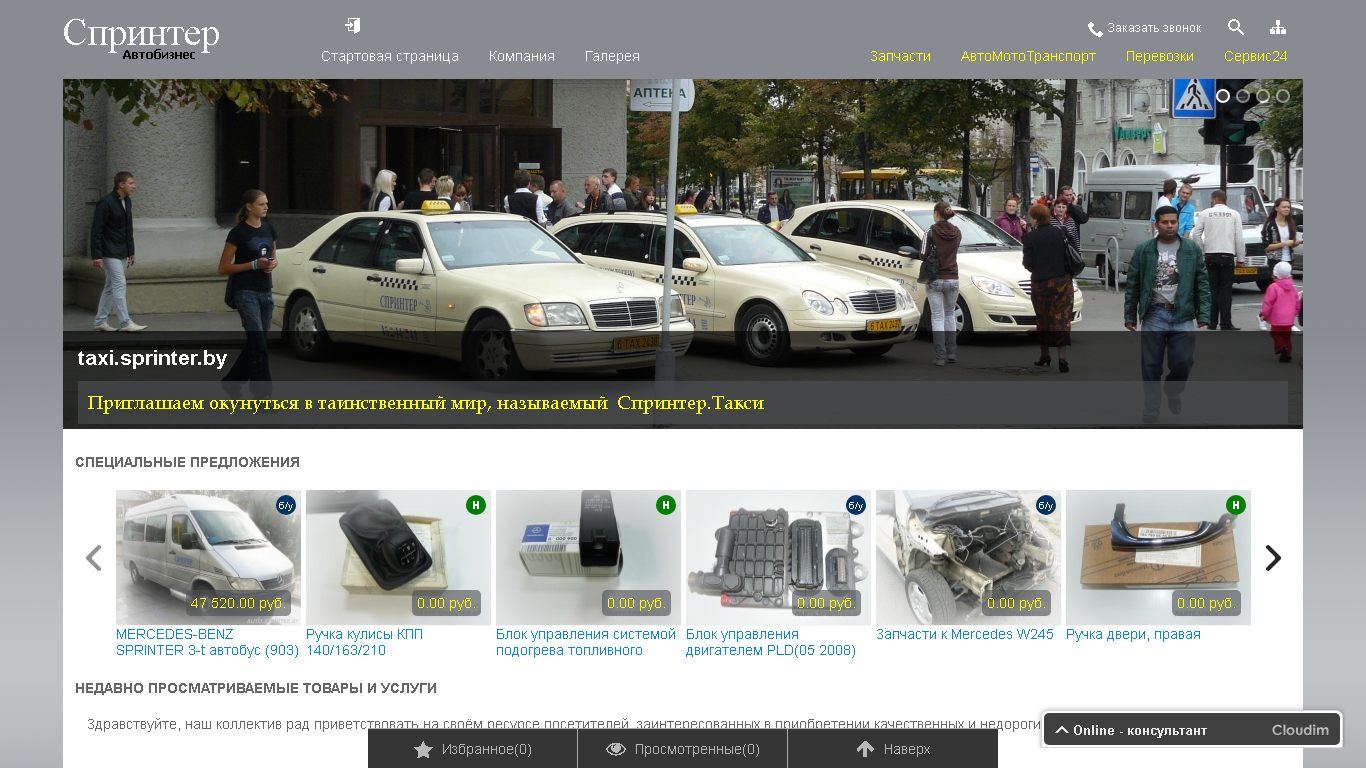Click the Просмотренные(0) bottom bar button

(x=683, y=749)
